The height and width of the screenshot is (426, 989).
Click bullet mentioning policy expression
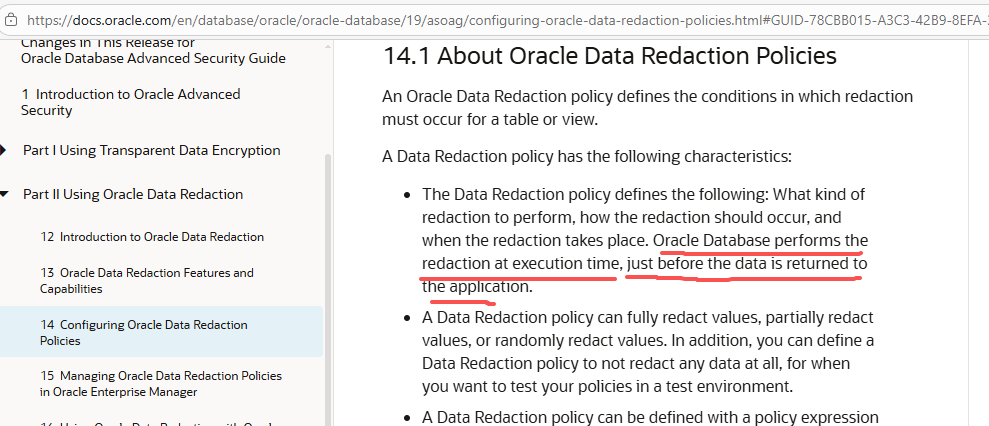pyautogui.click(x=650, y=417)
